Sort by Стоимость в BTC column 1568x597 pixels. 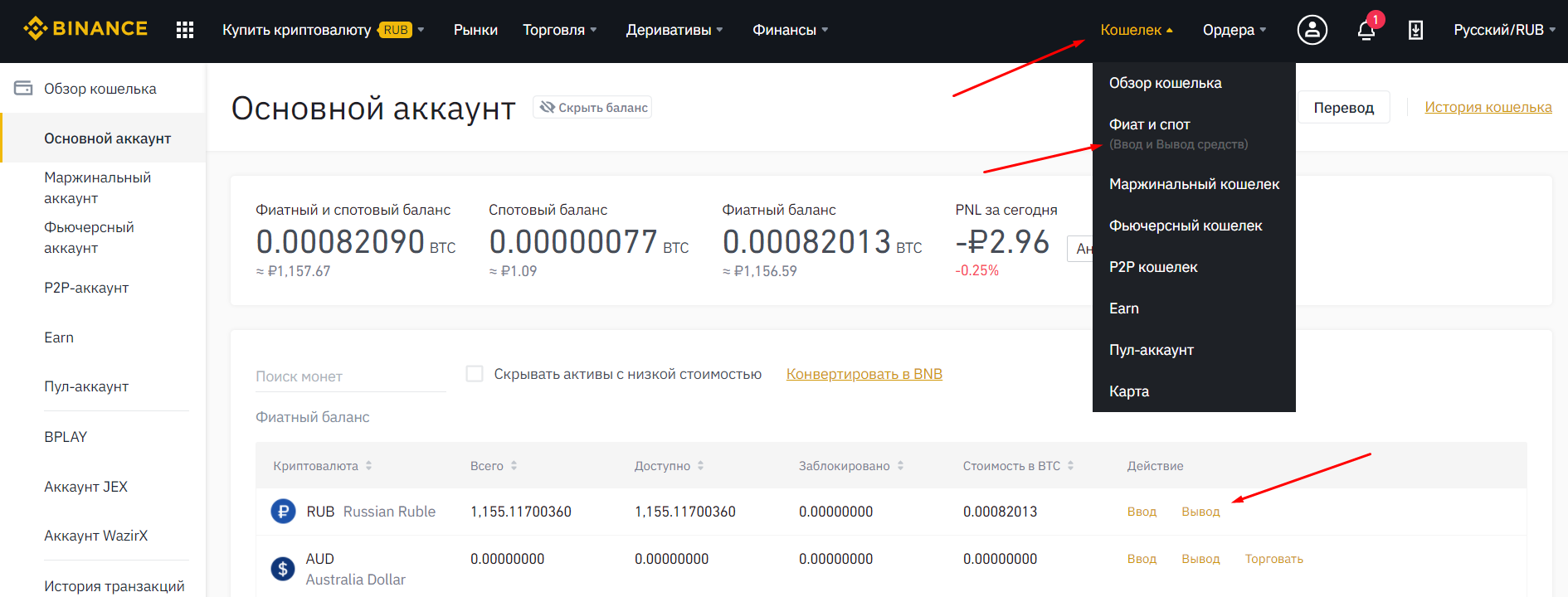(x=1018, y=466)
